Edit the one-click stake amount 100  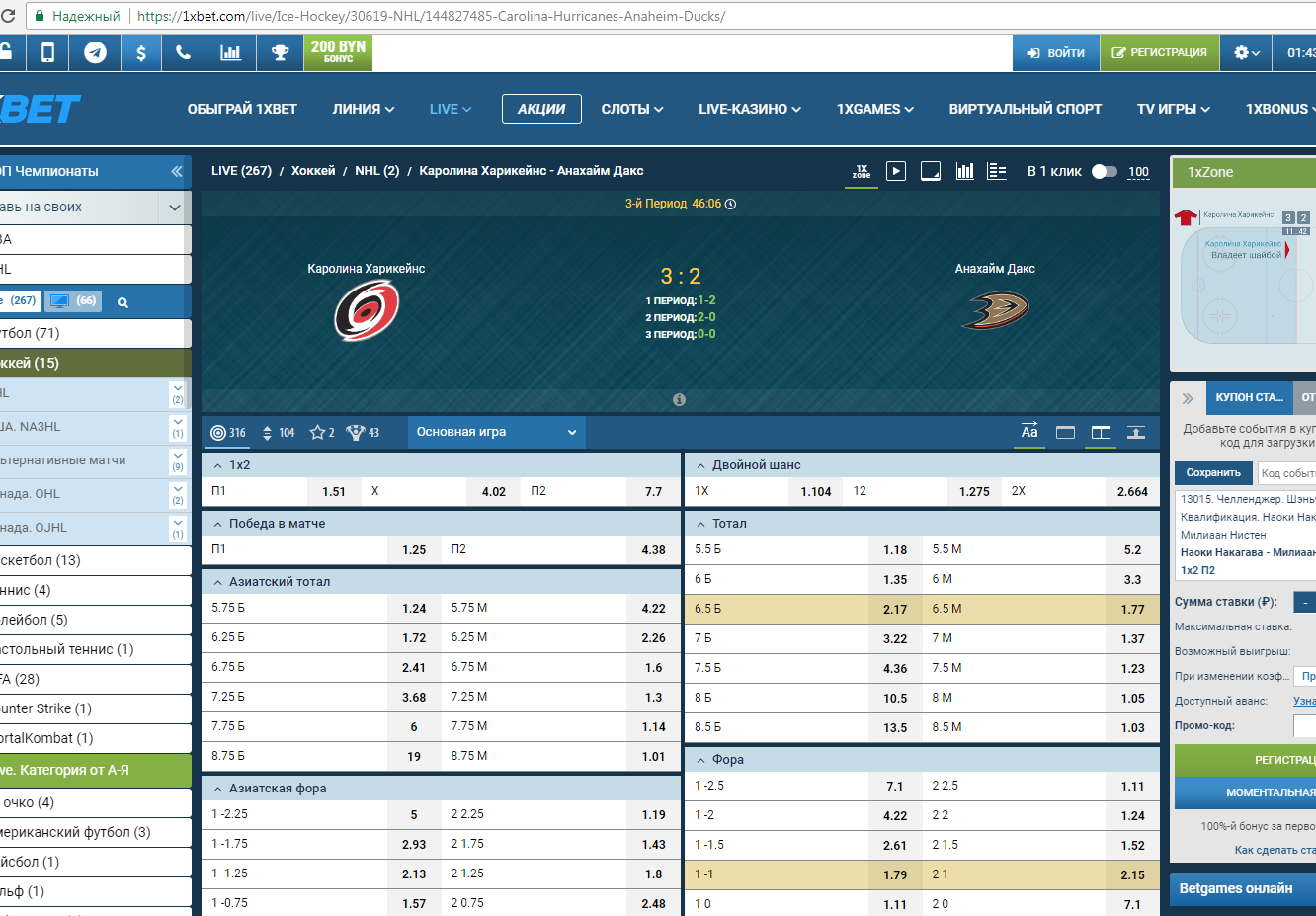1139,172
